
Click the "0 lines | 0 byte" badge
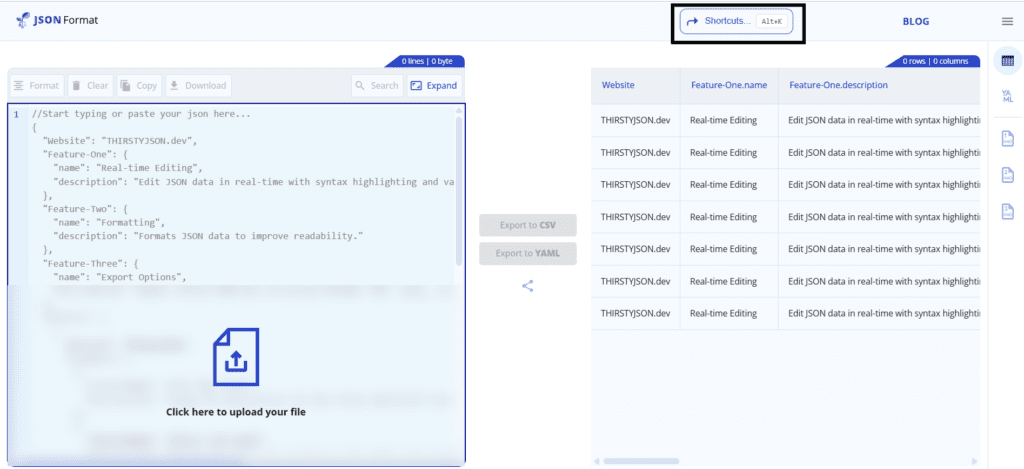(426, 61)
